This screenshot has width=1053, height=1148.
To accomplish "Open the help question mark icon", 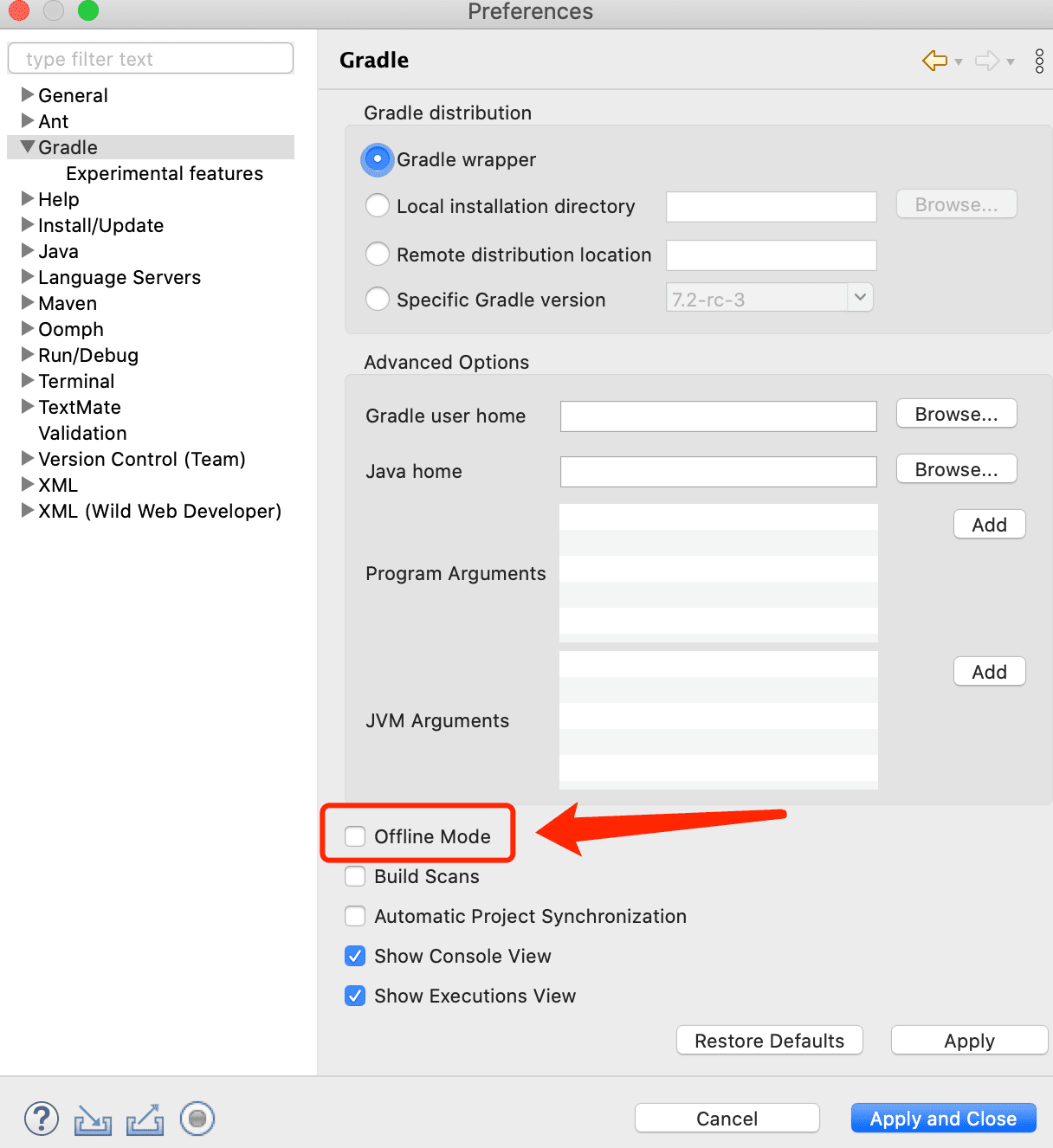I will [42, 1119].
